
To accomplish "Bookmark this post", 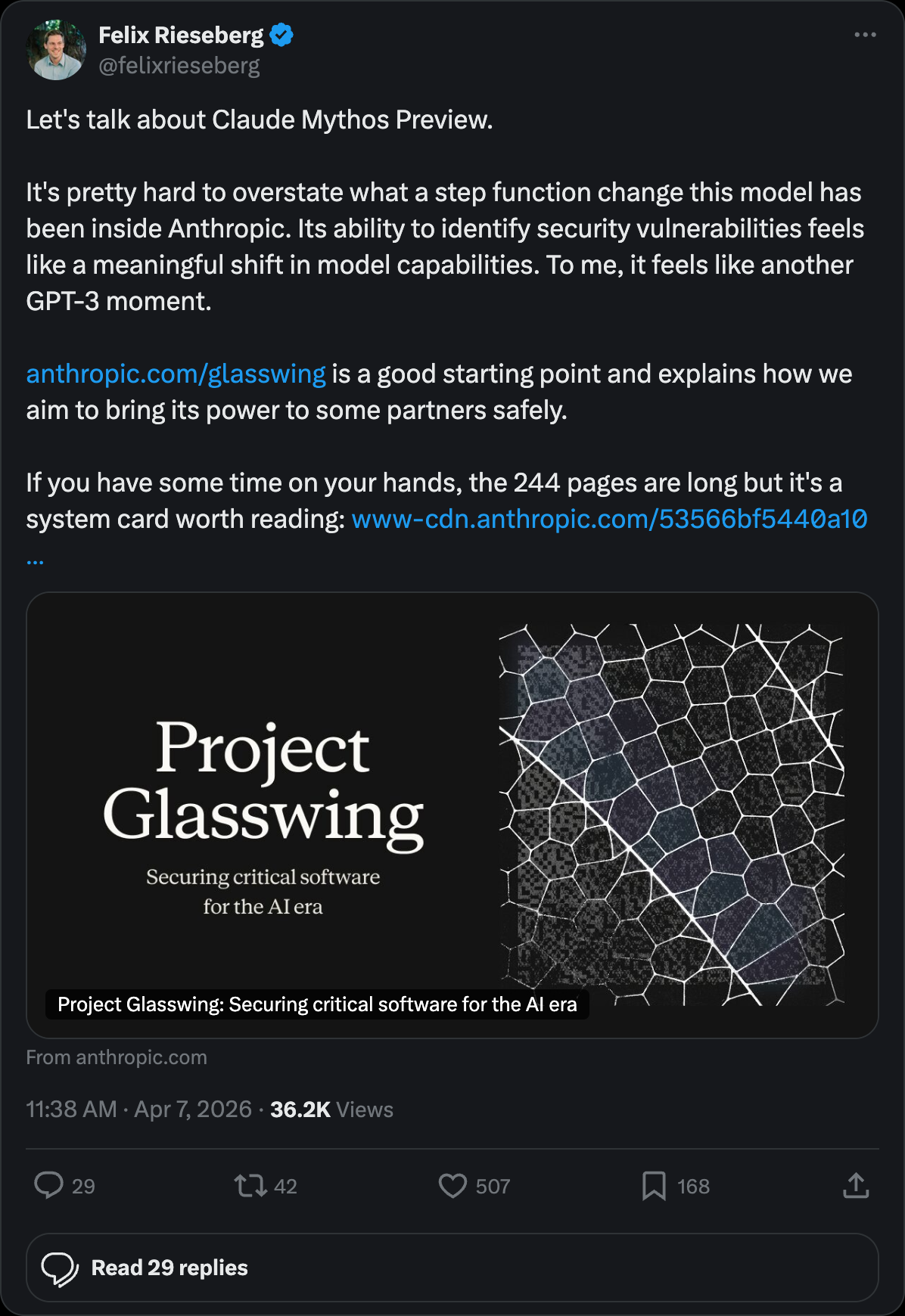I will coord(654,1185).
